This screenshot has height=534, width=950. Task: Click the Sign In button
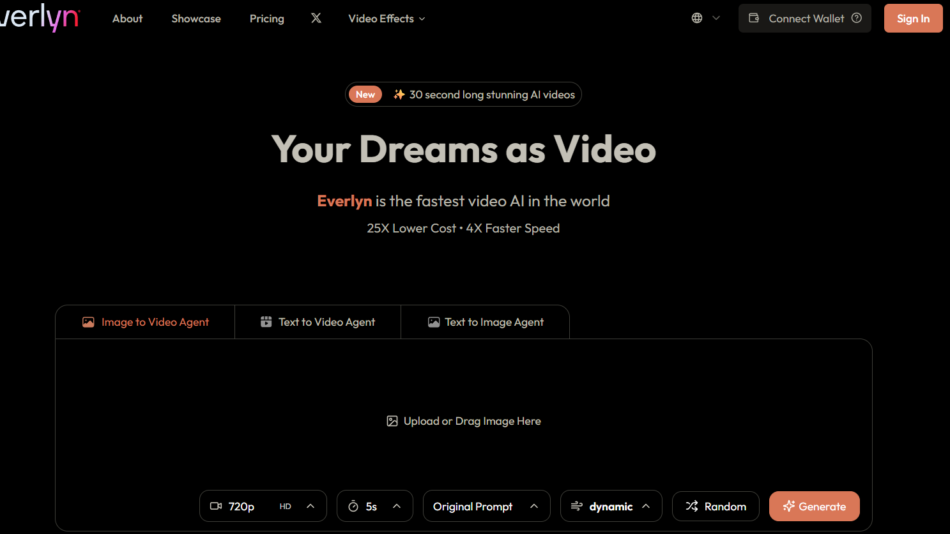pyautogui.click(x=913, y=18)
